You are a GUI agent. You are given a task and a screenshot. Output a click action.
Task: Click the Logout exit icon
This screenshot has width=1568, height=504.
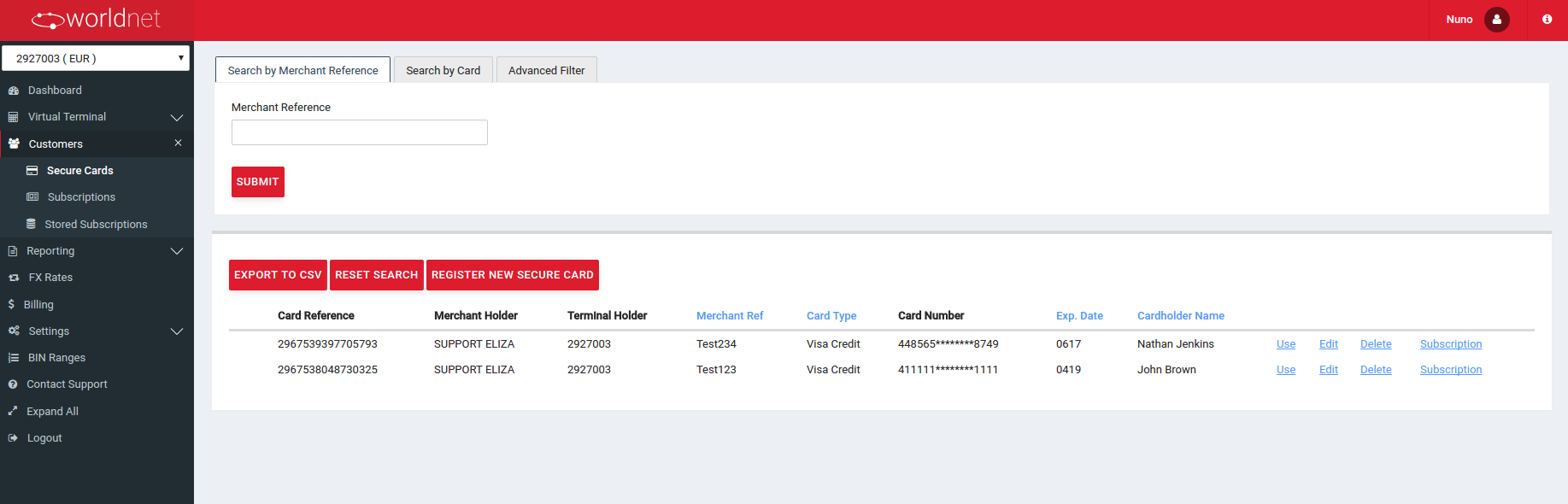click(x=13, y=438)
